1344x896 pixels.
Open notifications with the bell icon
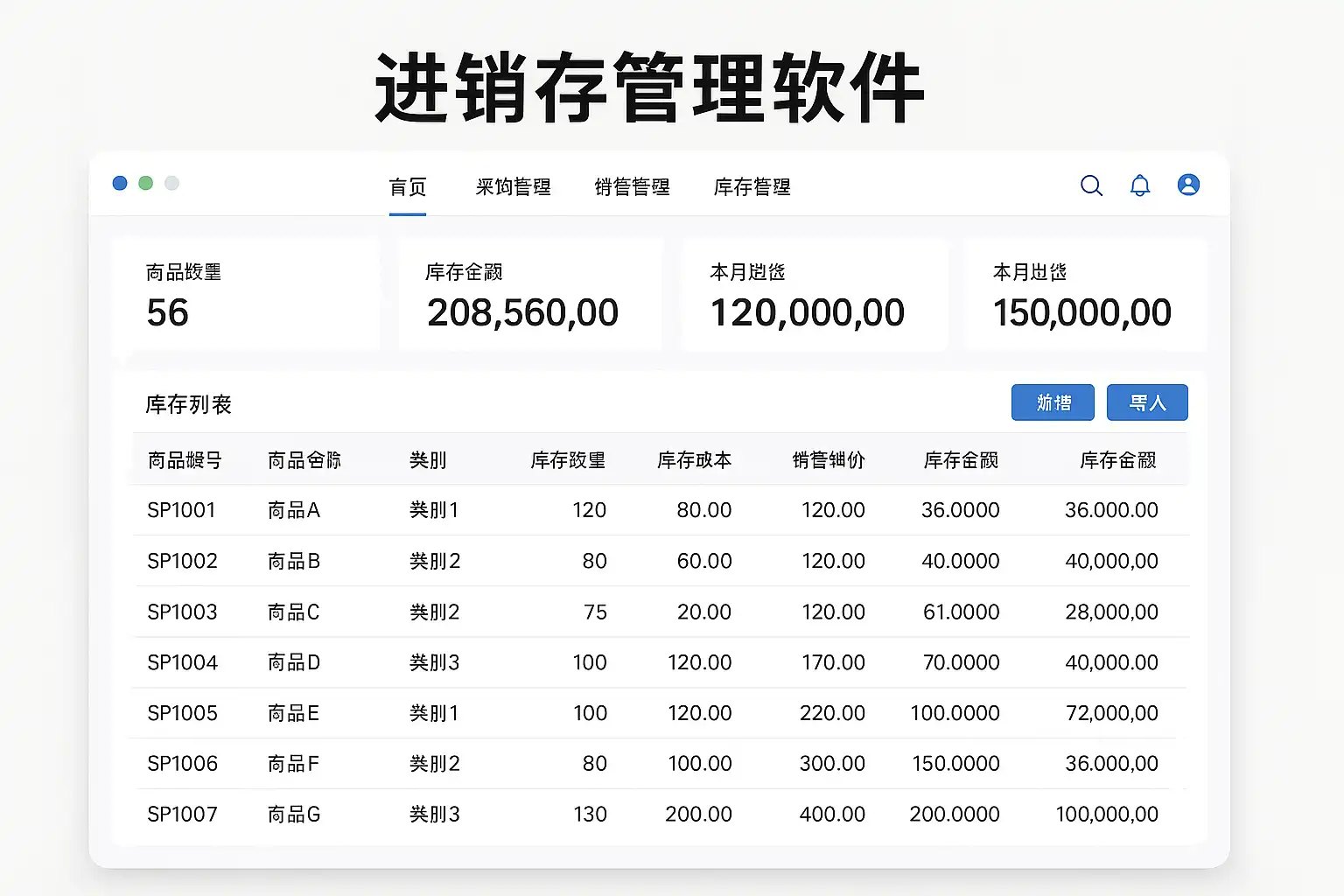(x=1139, y=185)
